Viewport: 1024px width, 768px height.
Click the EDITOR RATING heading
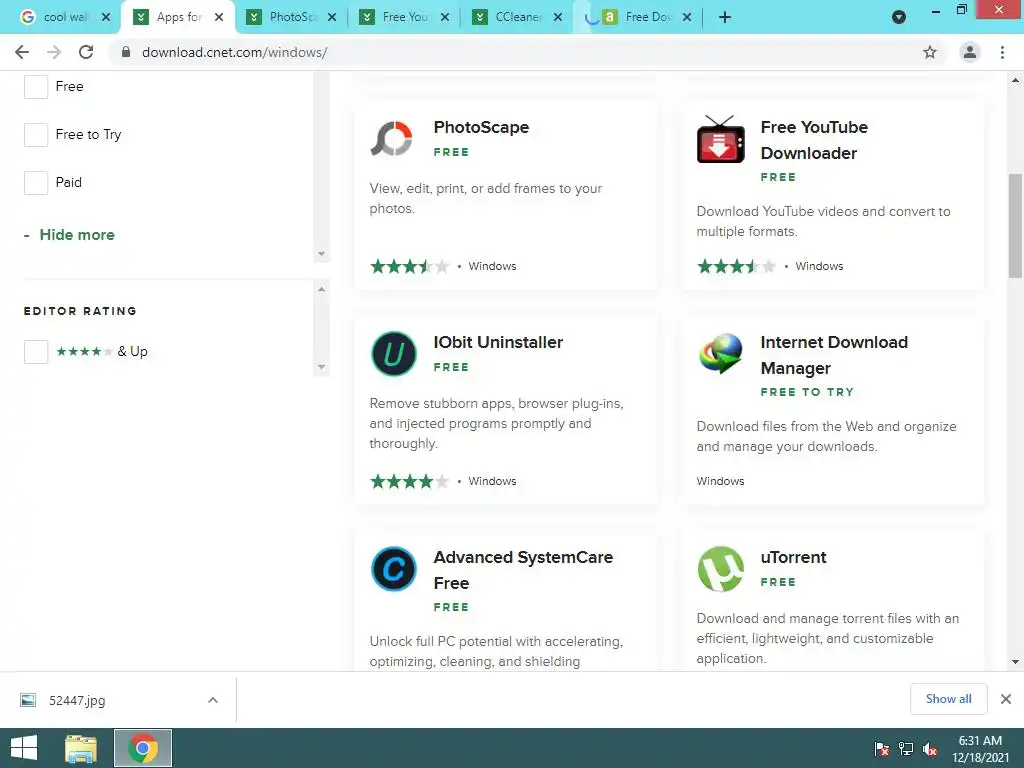tap(80, 311)
